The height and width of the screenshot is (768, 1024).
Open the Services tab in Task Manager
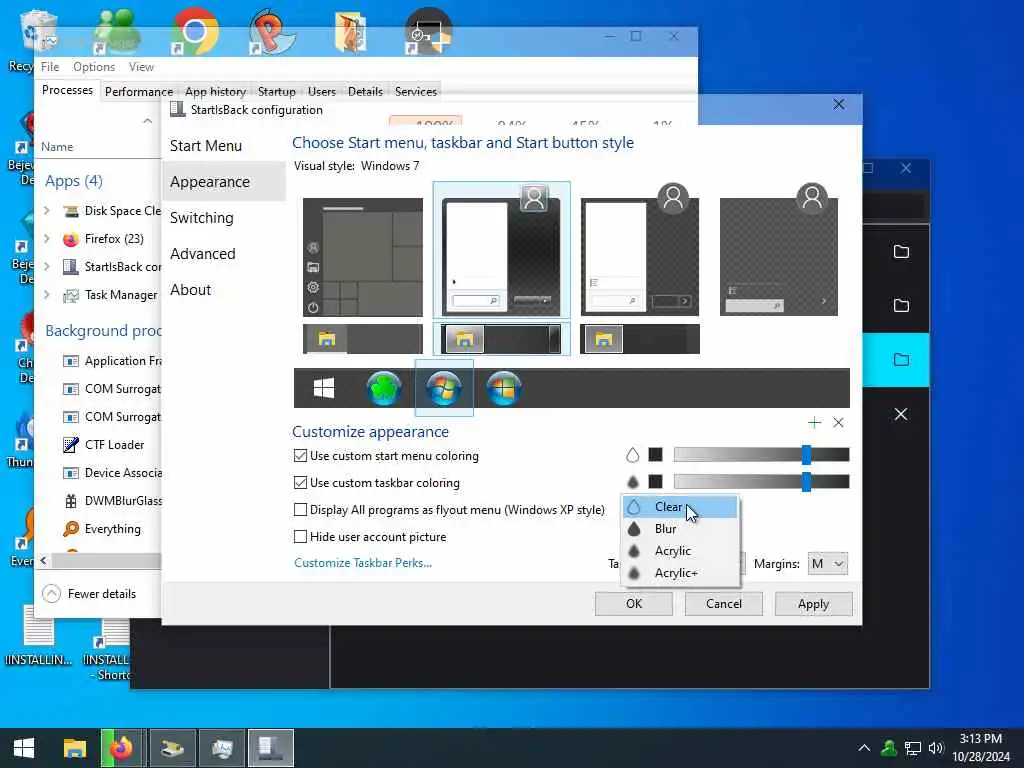click(x=415, y=91)
